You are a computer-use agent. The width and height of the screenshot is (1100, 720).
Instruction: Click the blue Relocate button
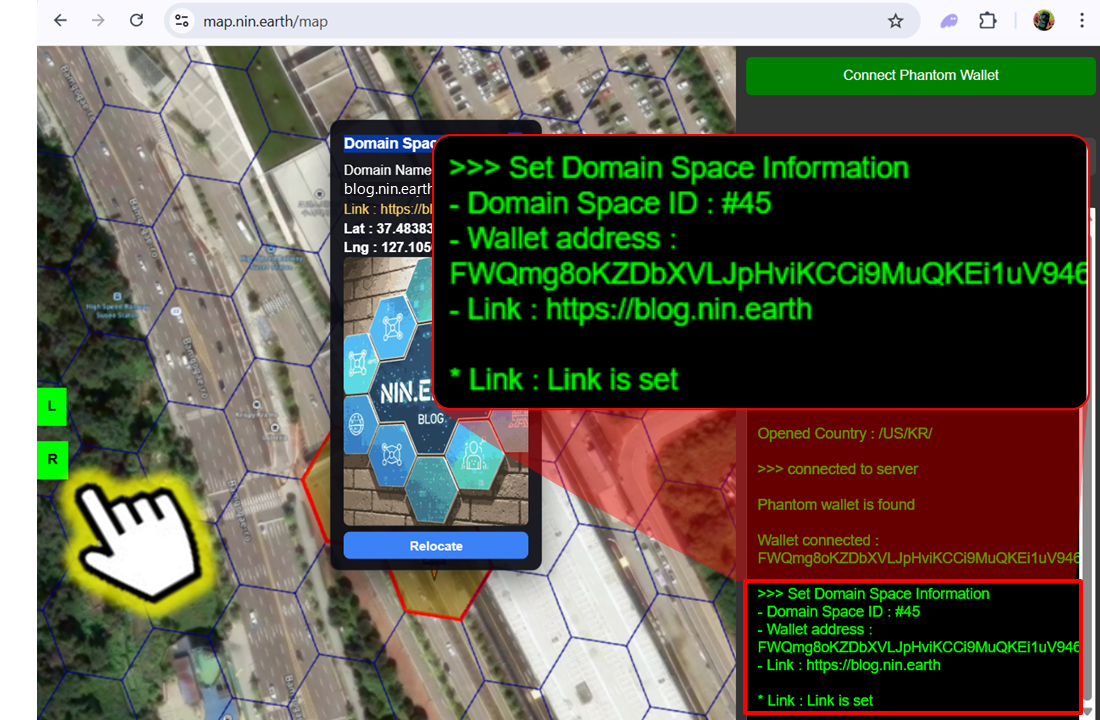(435, 546)
